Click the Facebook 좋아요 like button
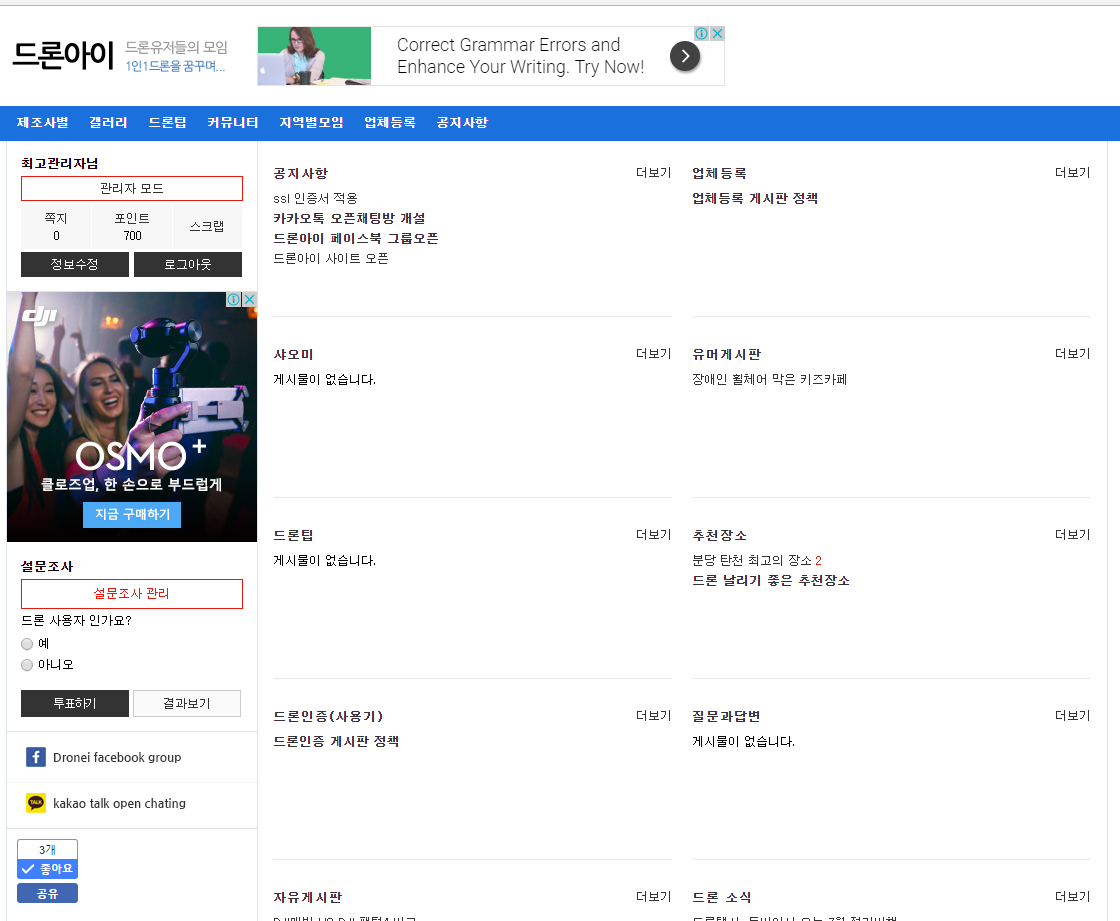 pos(47,869)
